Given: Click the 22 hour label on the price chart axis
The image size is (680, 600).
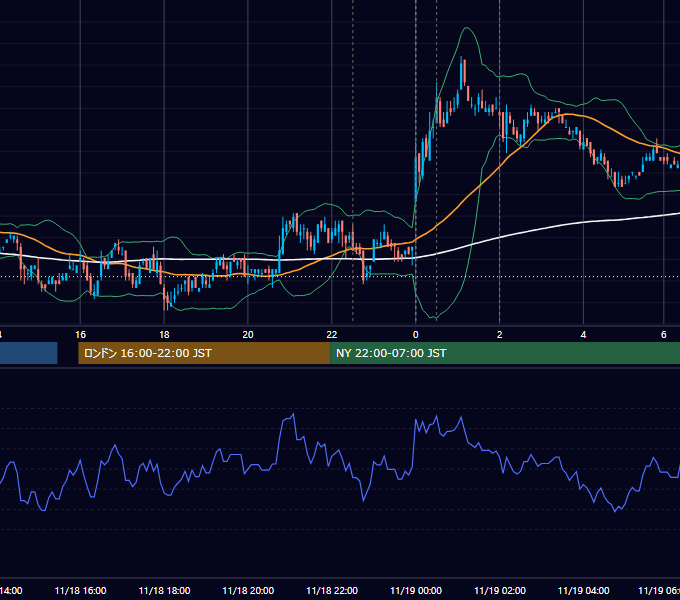Looking at the screenshot, I should point(331,335).
